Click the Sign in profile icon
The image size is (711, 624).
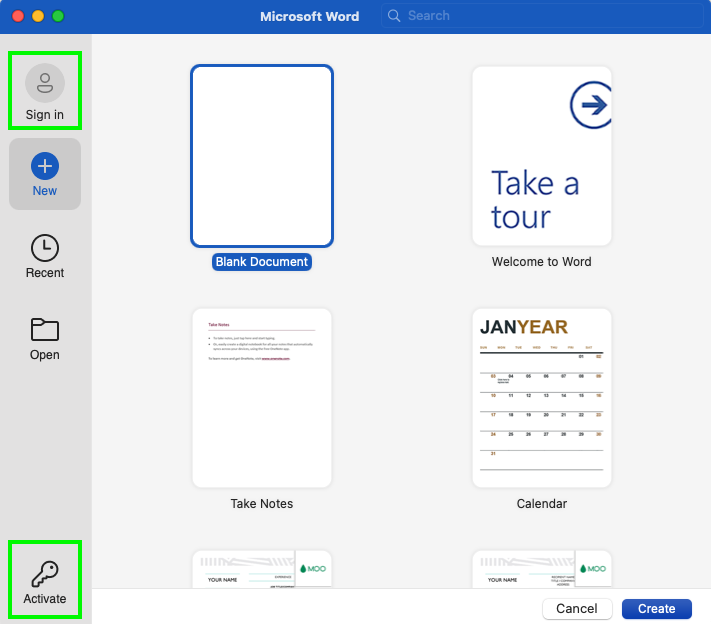(44, 83)
